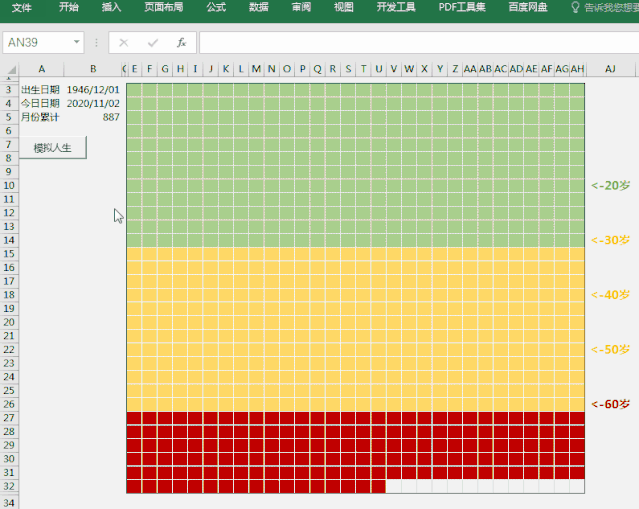Click the select-all corner of the sheet
This screenshot has height=509, width=639.
9,69
